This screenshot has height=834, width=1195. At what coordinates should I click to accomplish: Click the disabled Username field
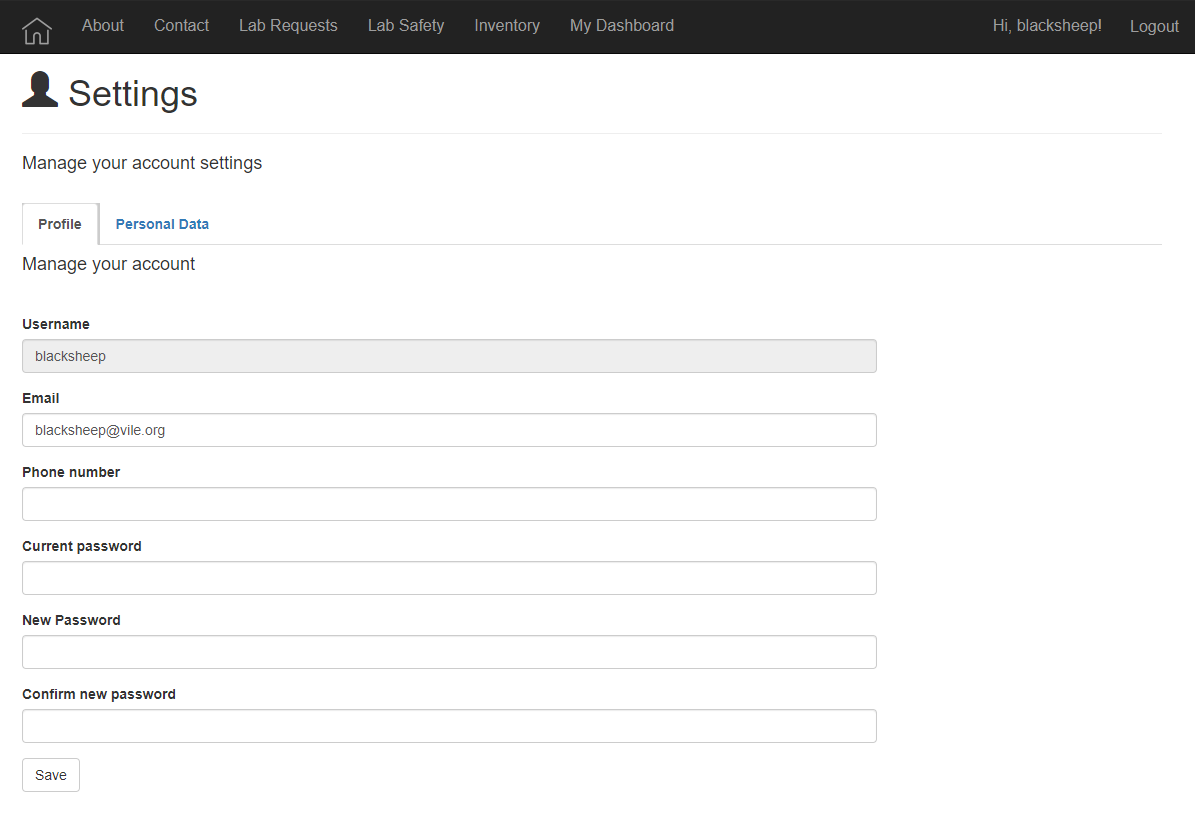click(x=449, y=356)
